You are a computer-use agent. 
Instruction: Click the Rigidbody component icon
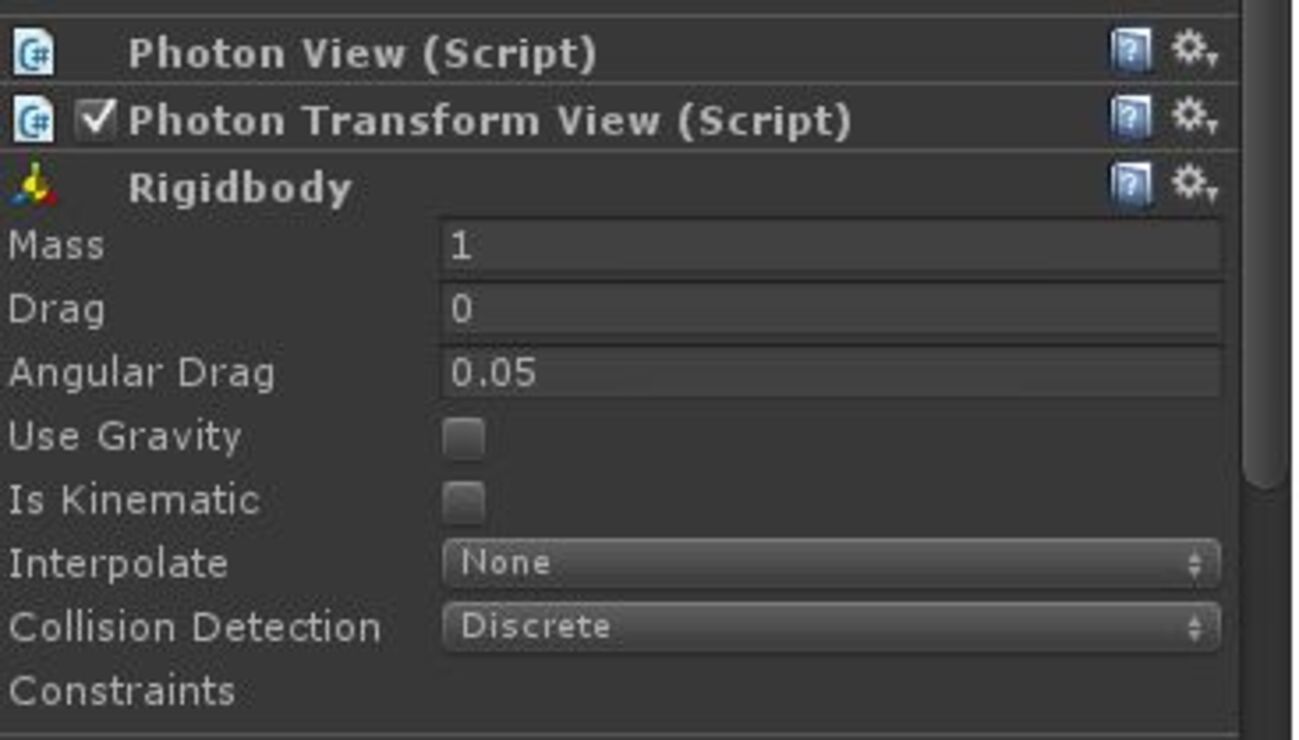coord(33,186)
